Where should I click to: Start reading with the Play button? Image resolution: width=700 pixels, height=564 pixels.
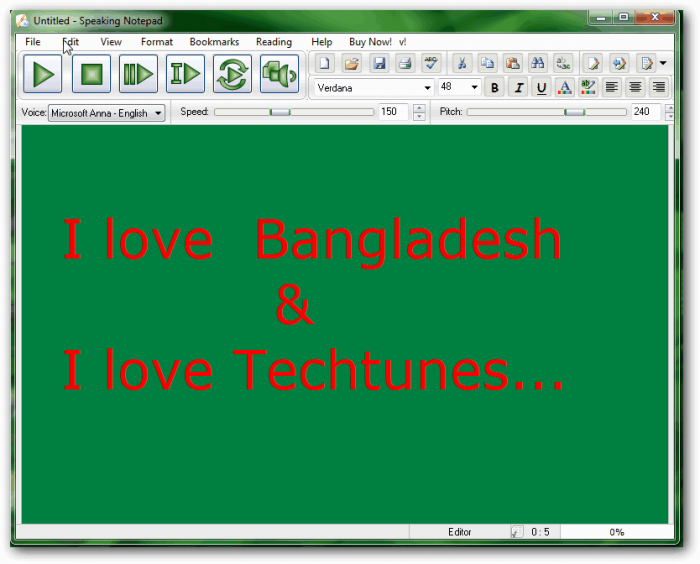(42, 74)
